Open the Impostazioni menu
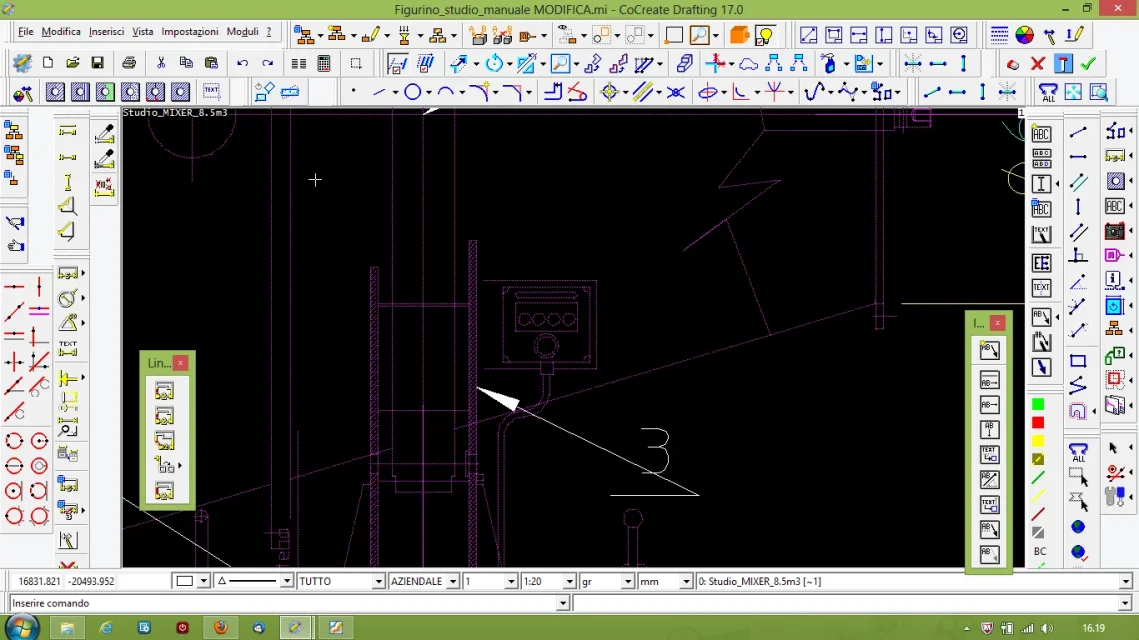This screenshot has width=1139, height=640. (x=190, y=32)
